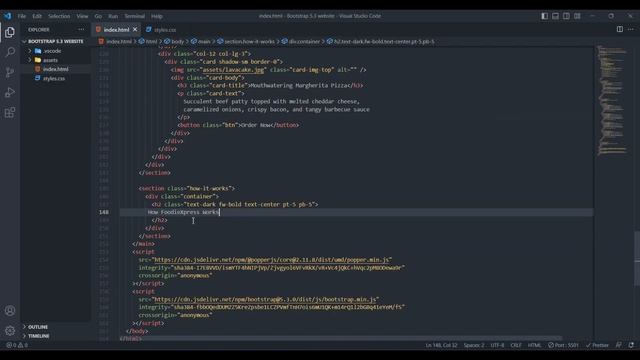Click Ln 148 cursor position status
The height and width of the screenshot is (360, 640).
point(441,345)
